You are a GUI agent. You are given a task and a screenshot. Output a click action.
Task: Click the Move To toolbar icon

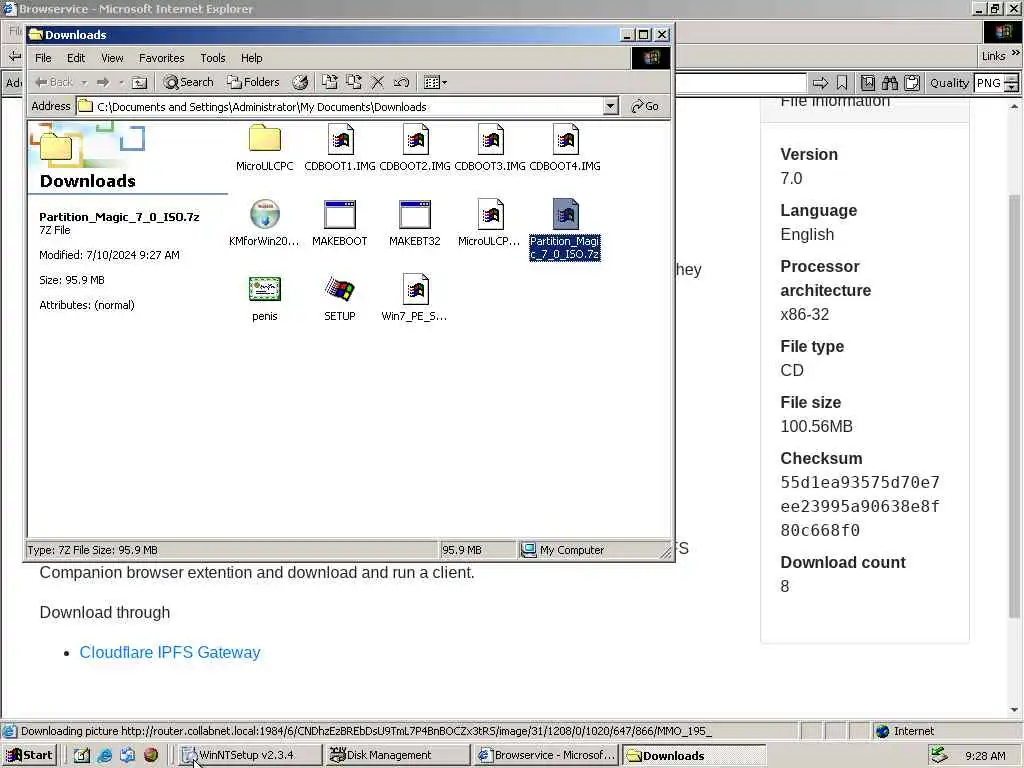[x=330, y=82]
